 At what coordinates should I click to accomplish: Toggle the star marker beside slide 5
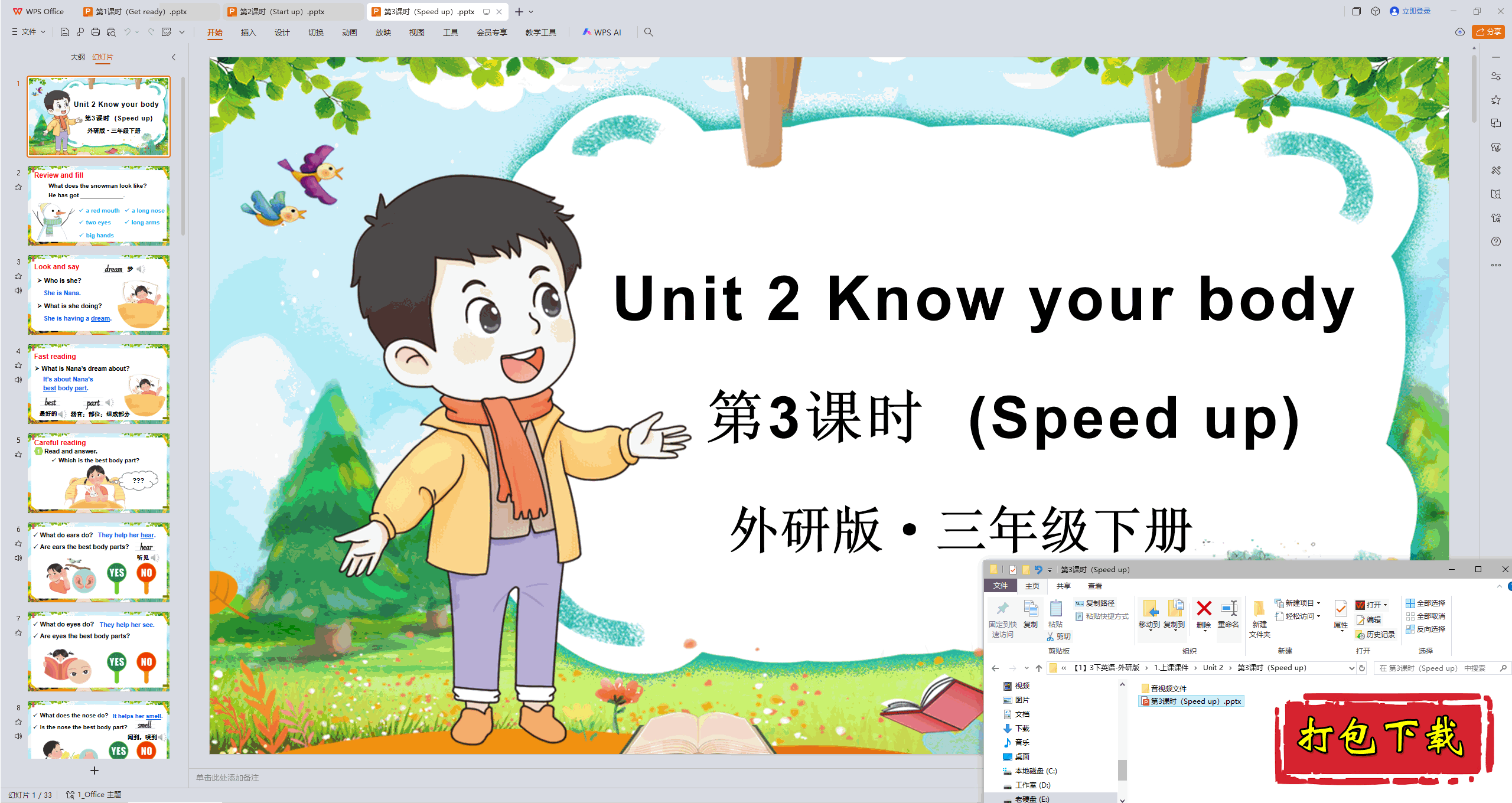[x=18, y=455]
